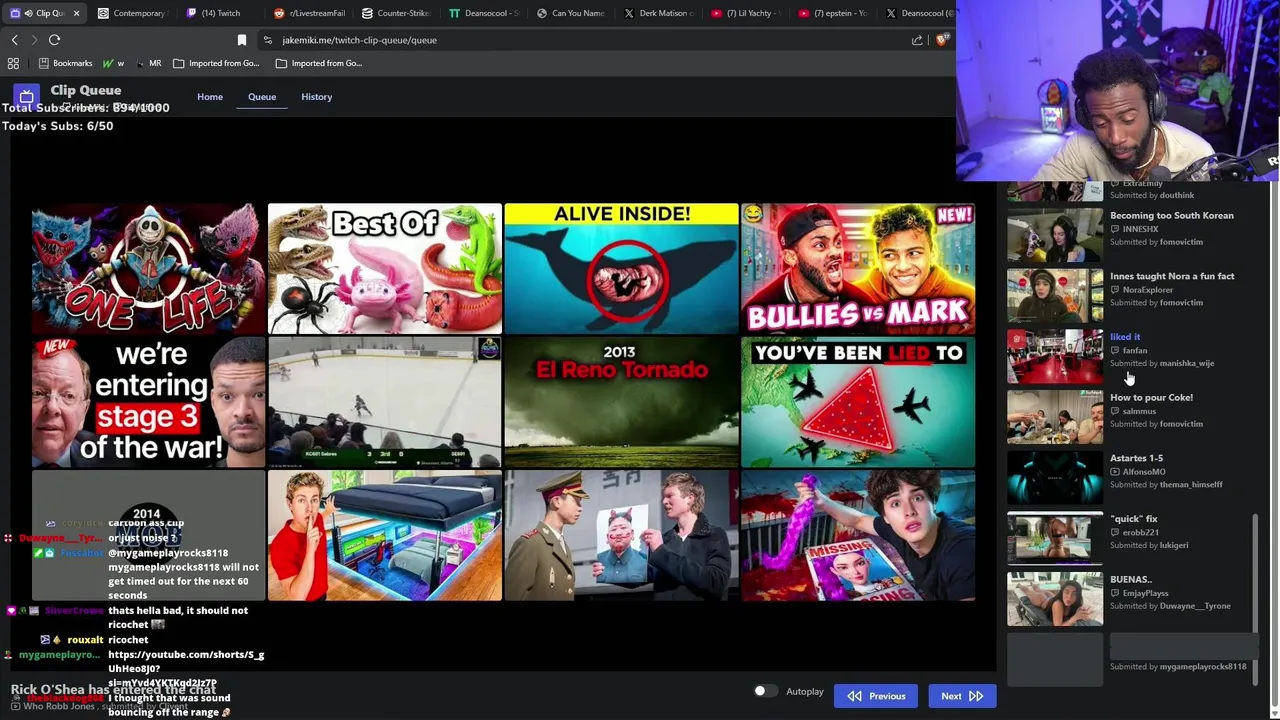Open the site information icon before the URL
The height and width of the screenshot is (720, 1280).
pos(267,40)
